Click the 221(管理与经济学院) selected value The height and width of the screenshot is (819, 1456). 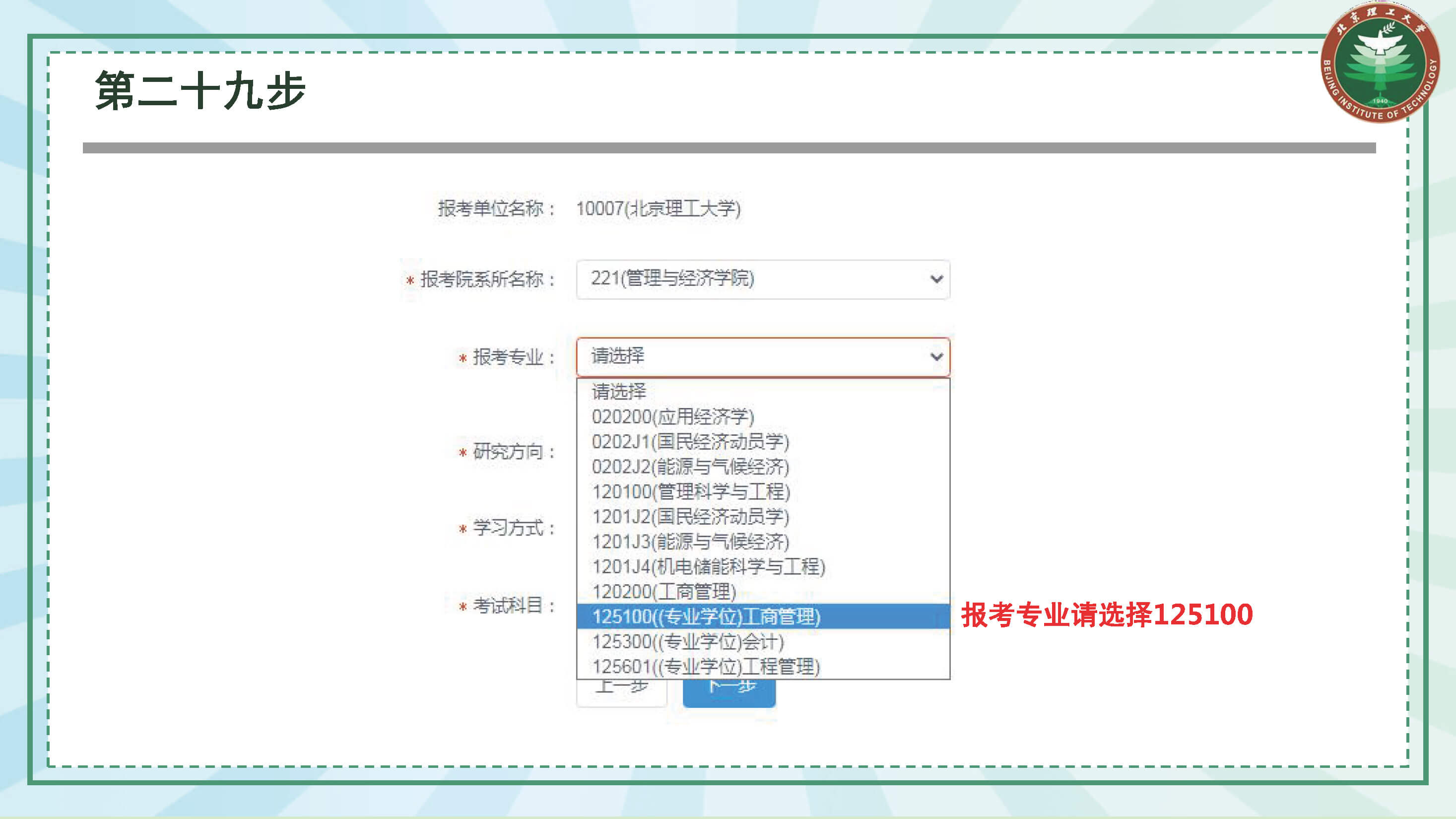tap(672, 278)
